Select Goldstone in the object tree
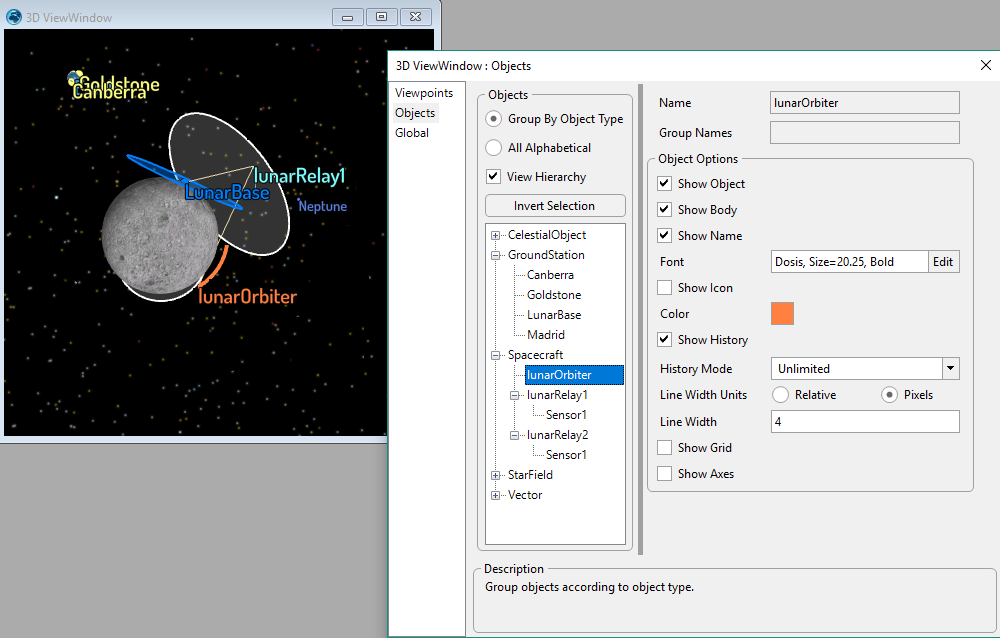Screen dimensions: 1000x638 (x=554, y=295)
